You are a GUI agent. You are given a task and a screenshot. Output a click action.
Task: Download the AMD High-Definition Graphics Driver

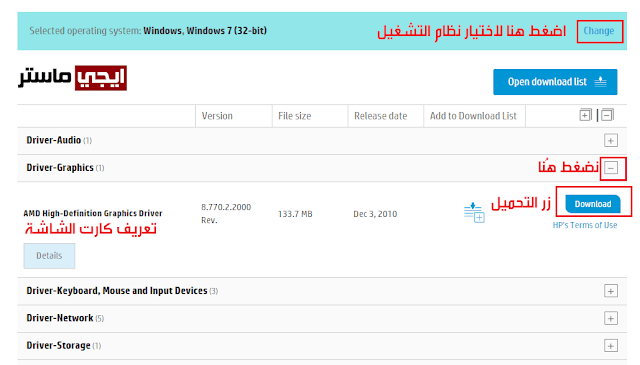pos(593,204)
